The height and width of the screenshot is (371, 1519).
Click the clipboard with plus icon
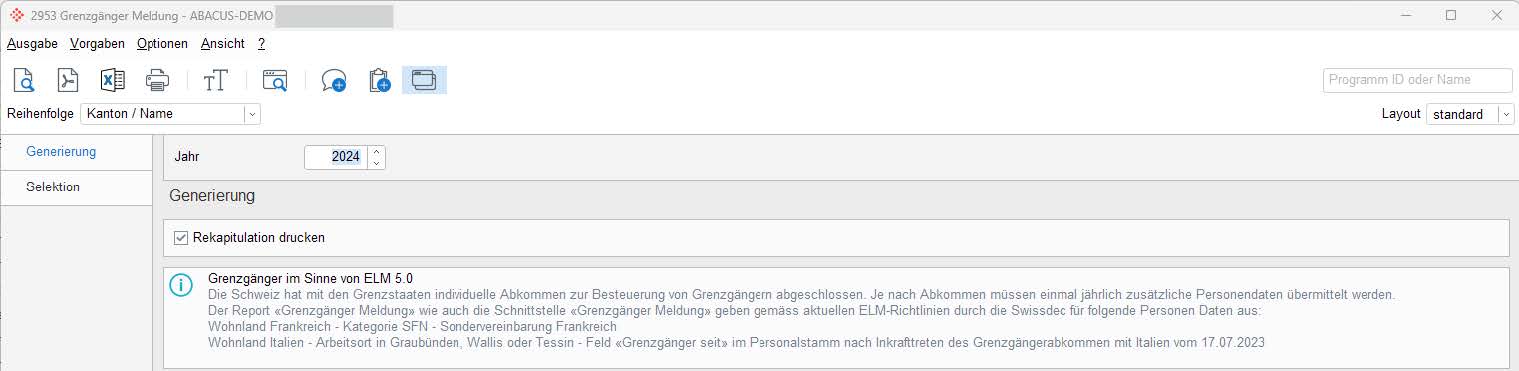pyautogui.click(x=379, y=81)
